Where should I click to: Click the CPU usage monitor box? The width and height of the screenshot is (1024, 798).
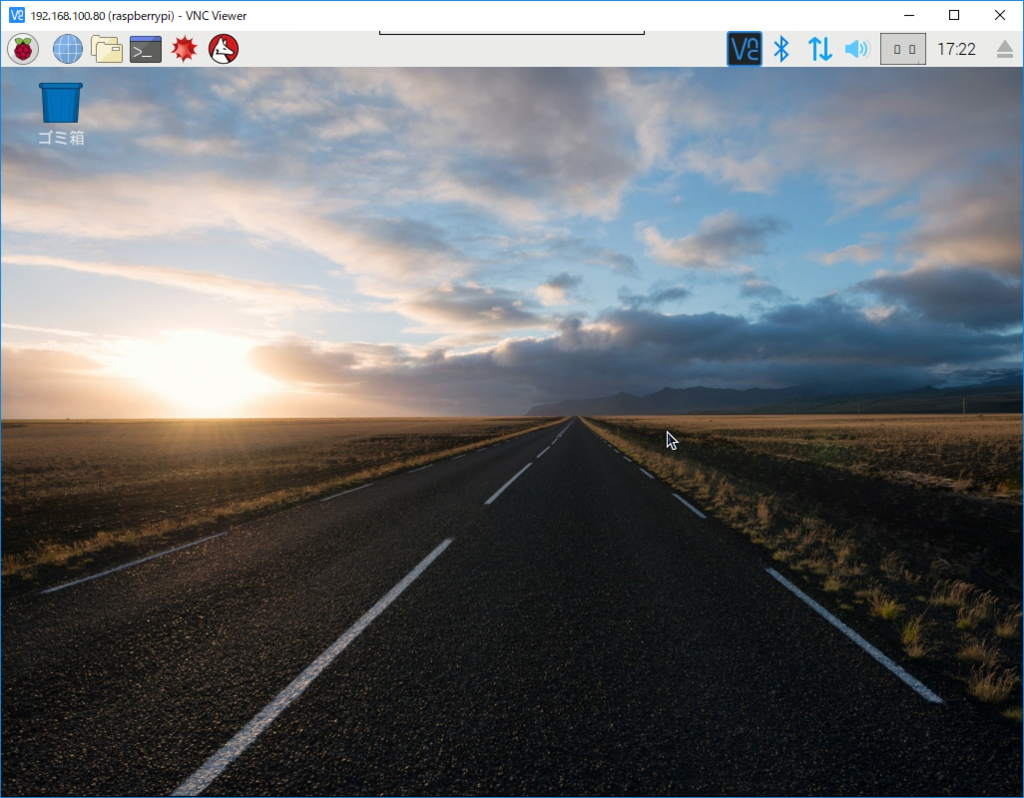(903, 49)
